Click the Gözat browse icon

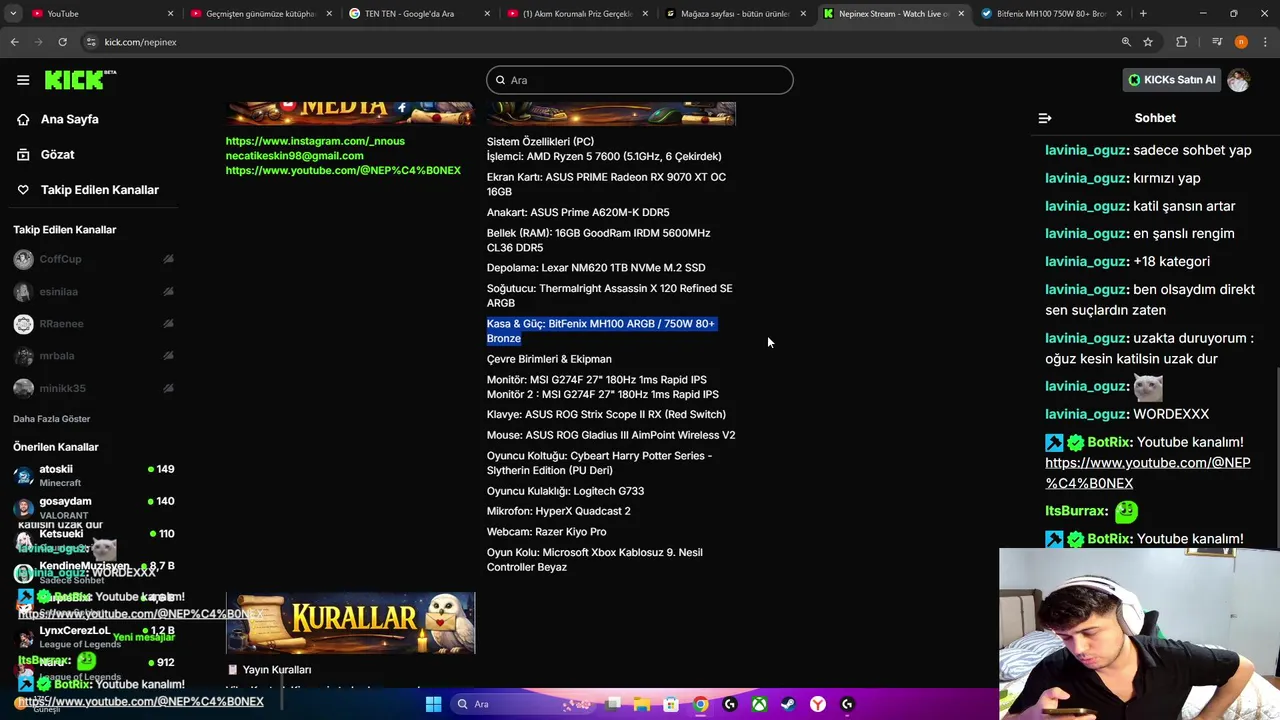pos(23,154)
